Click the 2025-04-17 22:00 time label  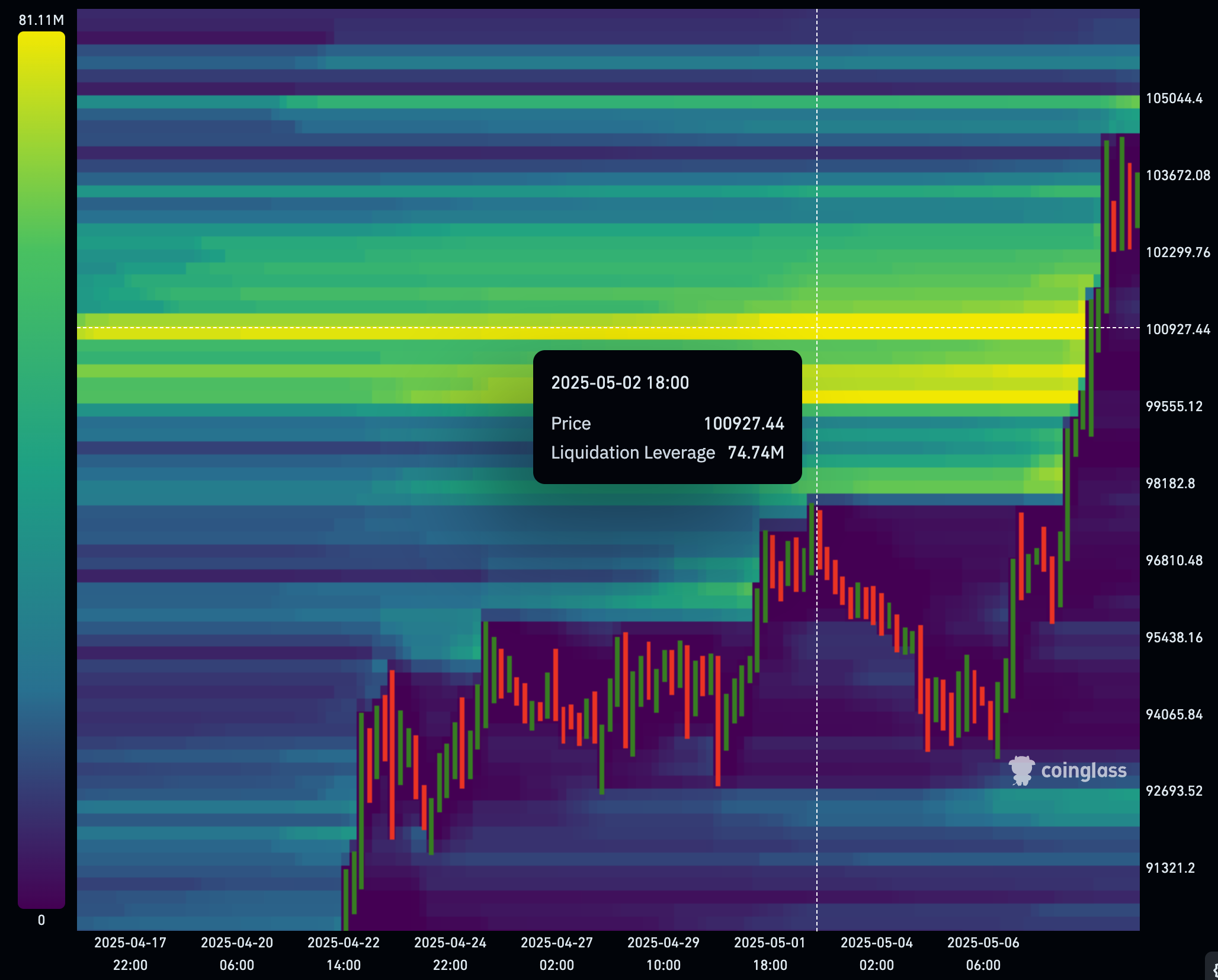(130, 953)
